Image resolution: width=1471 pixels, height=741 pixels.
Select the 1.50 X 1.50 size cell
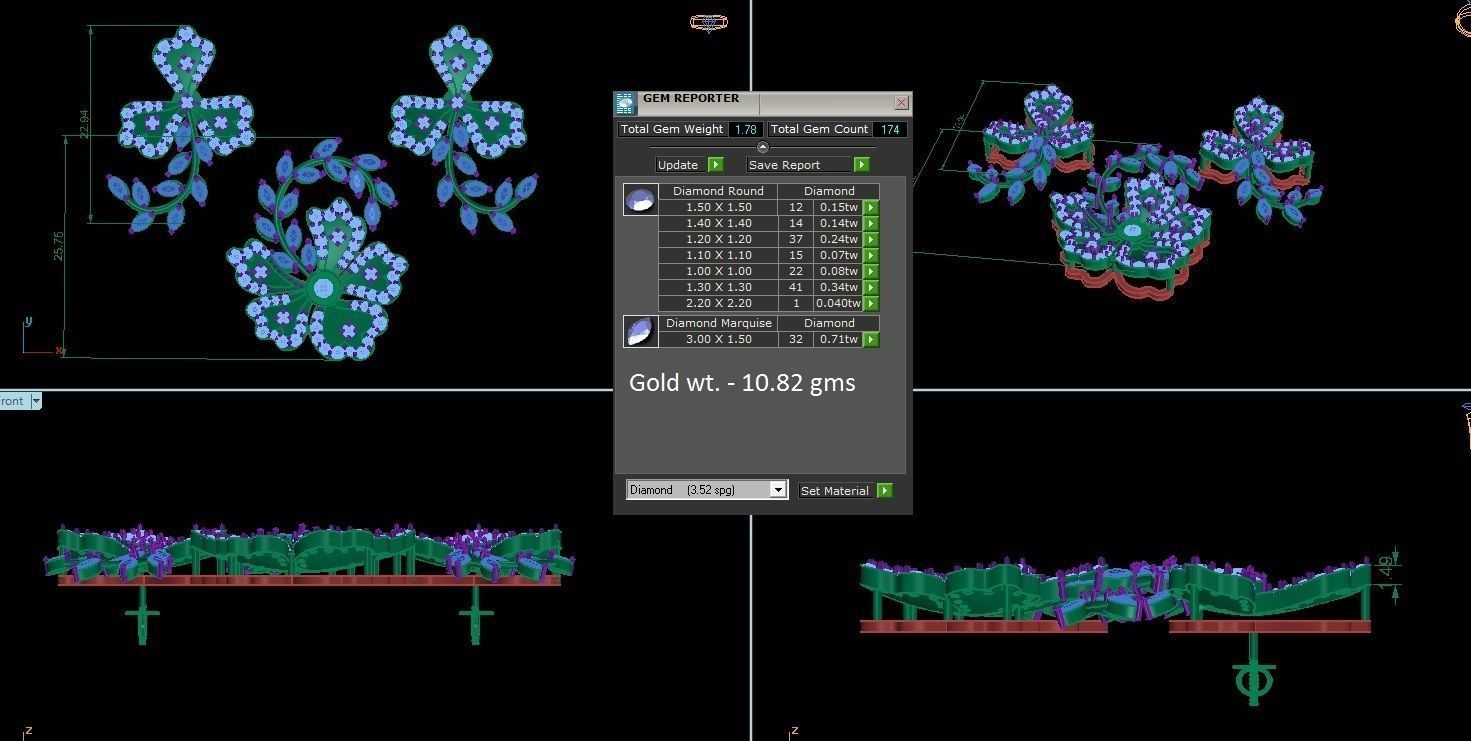click(718, 208)
